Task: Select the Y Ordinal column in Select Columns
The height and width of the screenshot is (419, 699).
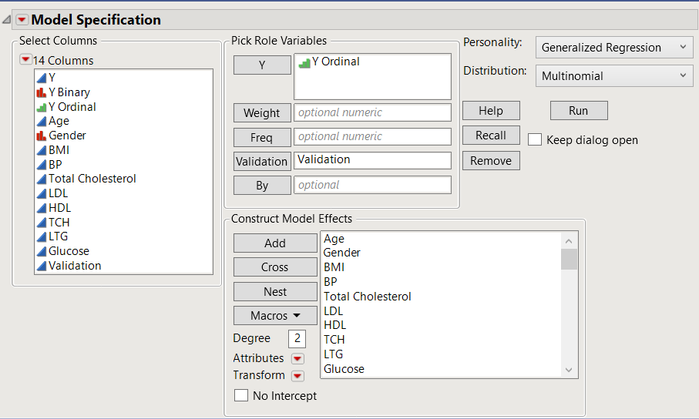Action: [72, 106]
